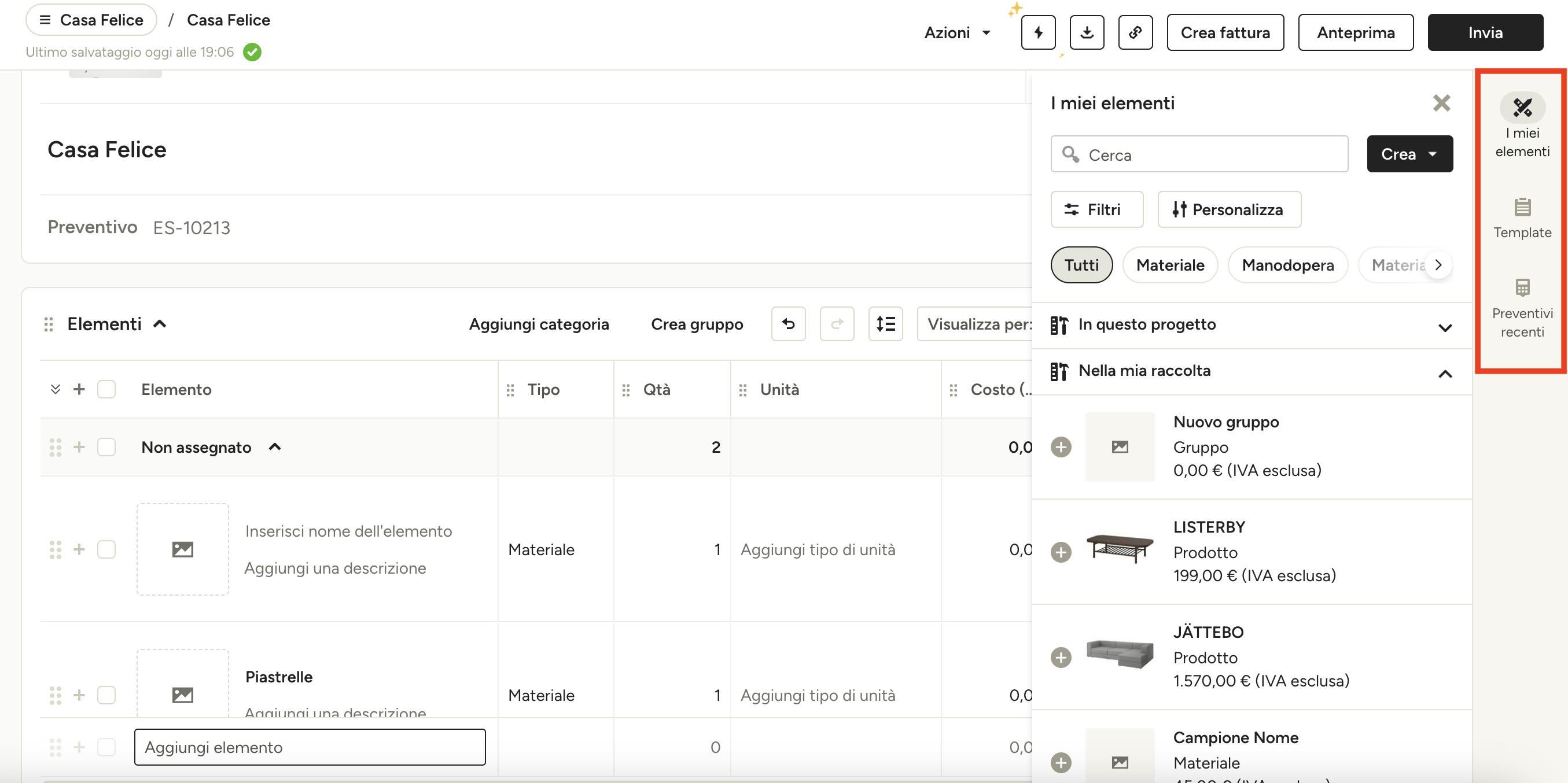Open the Visualizza per dropdown
The width and height of the screenshot is (1568, 783).
click(974, 324)
